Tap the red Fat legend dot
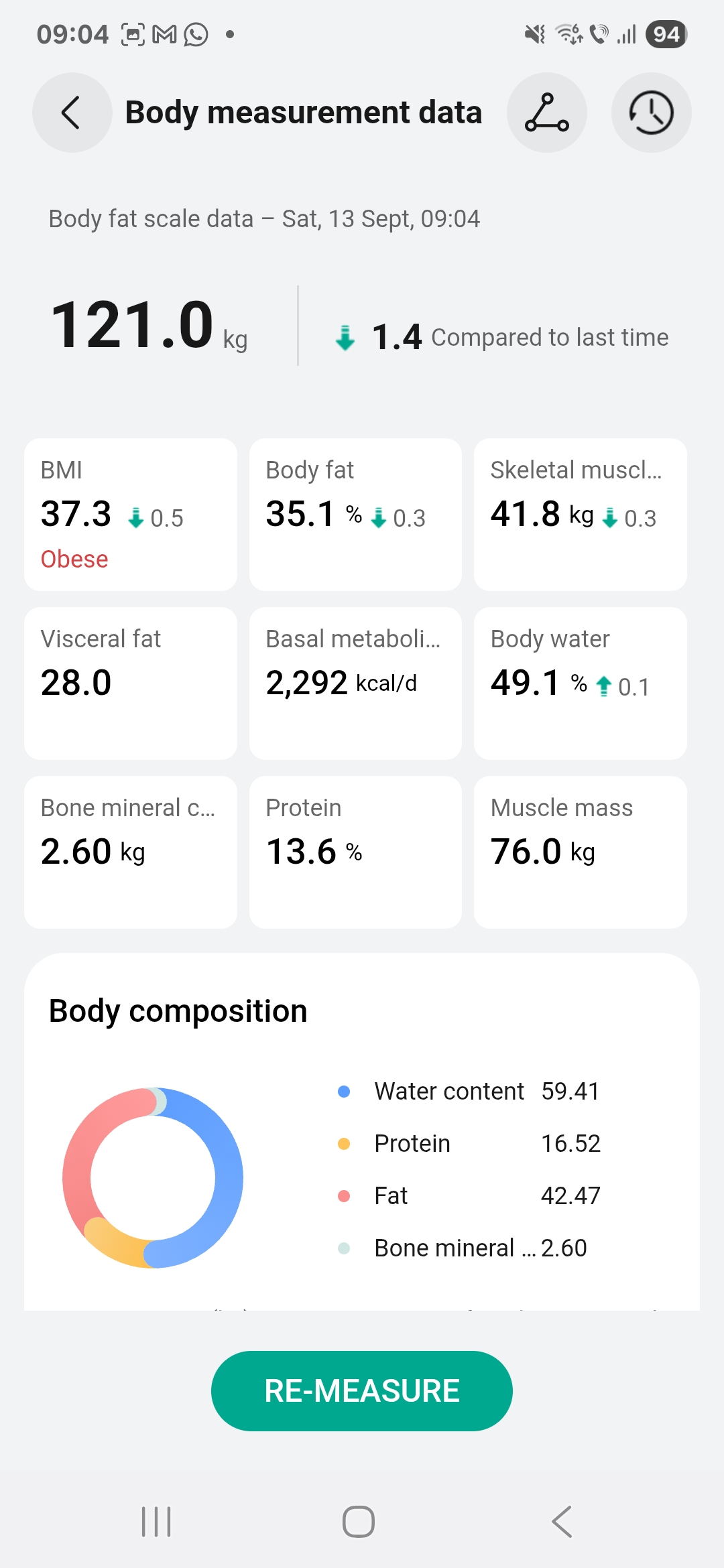This screenshot has width=724, height=1568. click(344, 1196)
